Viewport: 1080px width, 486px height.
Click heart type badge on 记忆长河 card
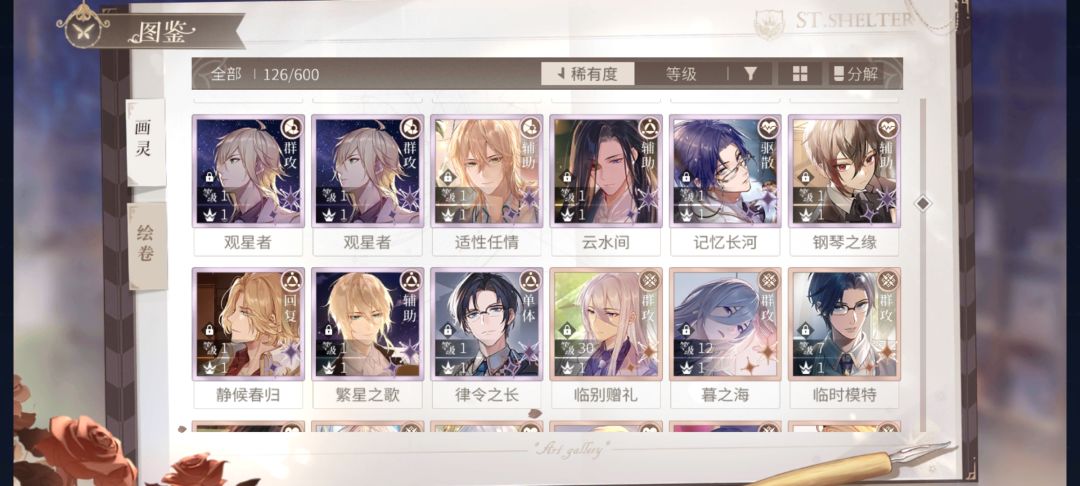(x=767, y=128)
